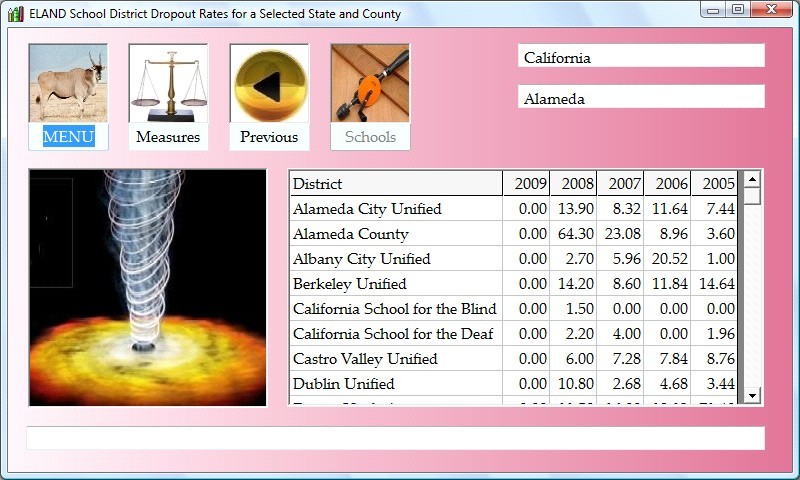The image size is (800, 480).
Task: Click the scroll up arrow in table
Action: pos(752,179)
